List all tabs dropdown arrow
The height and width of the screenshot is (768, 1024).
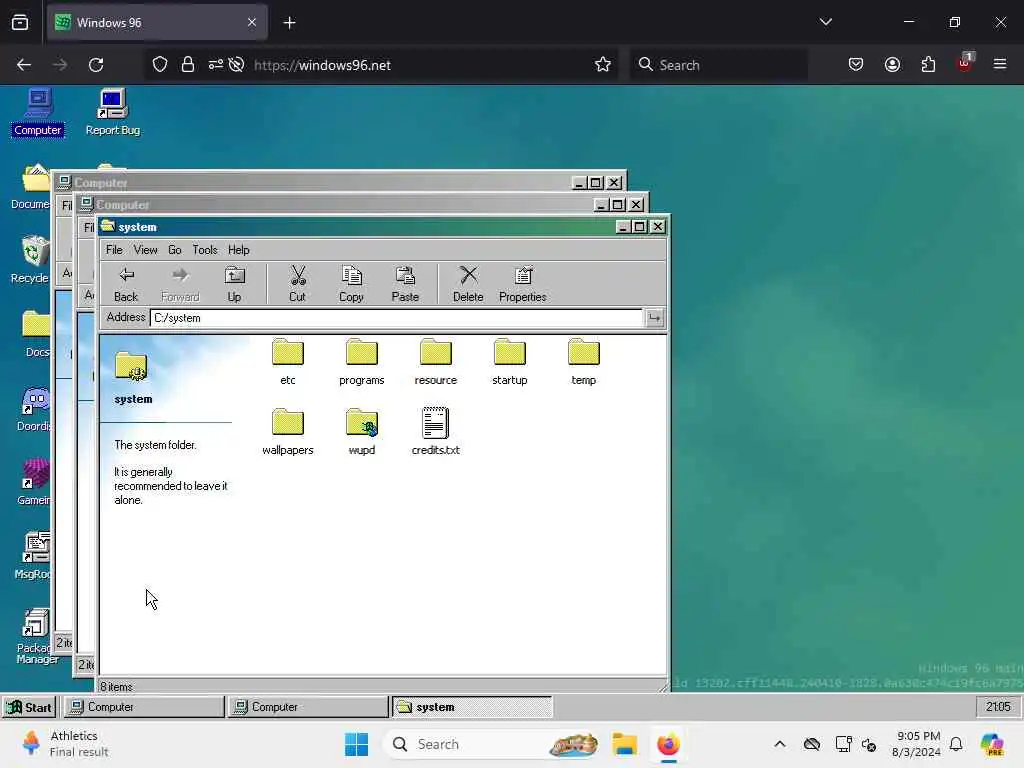coord(825,22)
